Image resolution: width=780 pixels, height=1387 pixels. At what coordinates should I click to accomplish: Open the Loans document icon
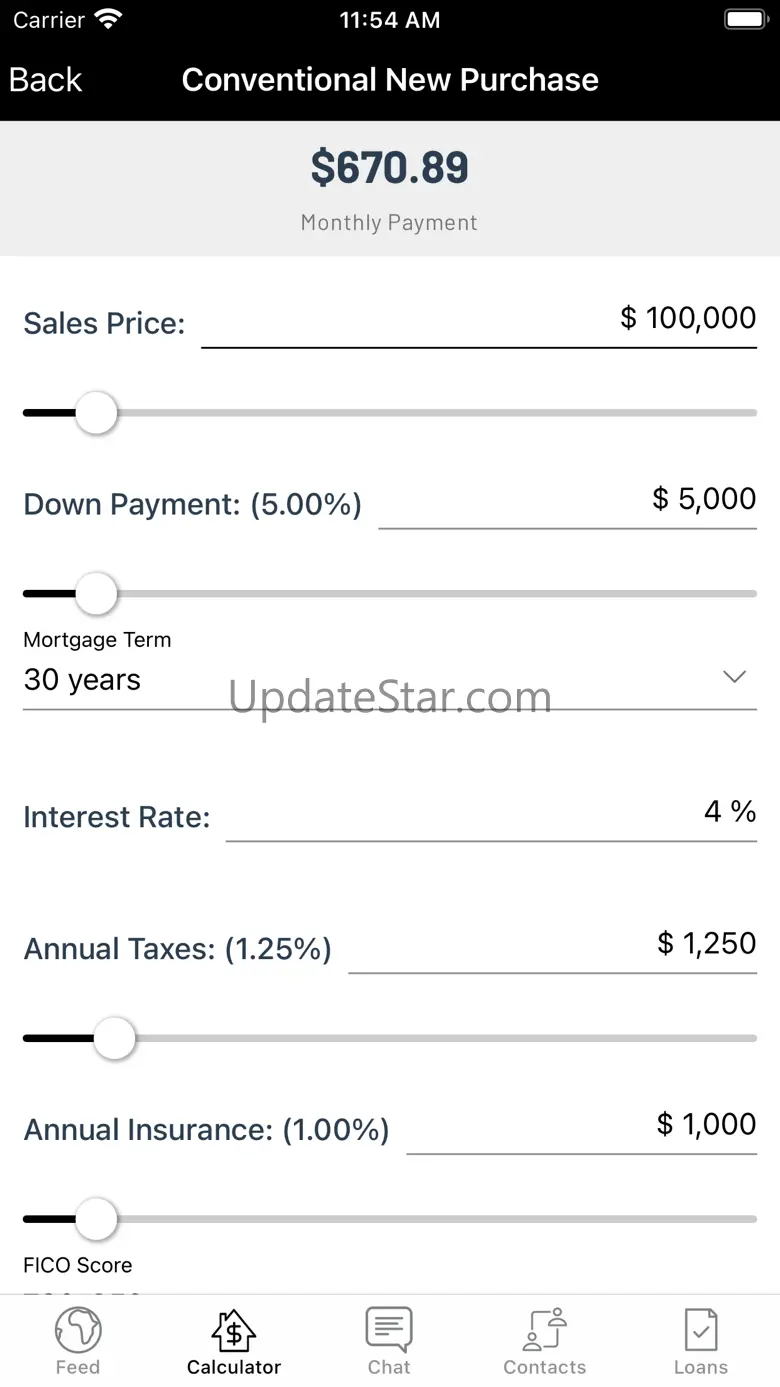click(x=700, y=1331)
